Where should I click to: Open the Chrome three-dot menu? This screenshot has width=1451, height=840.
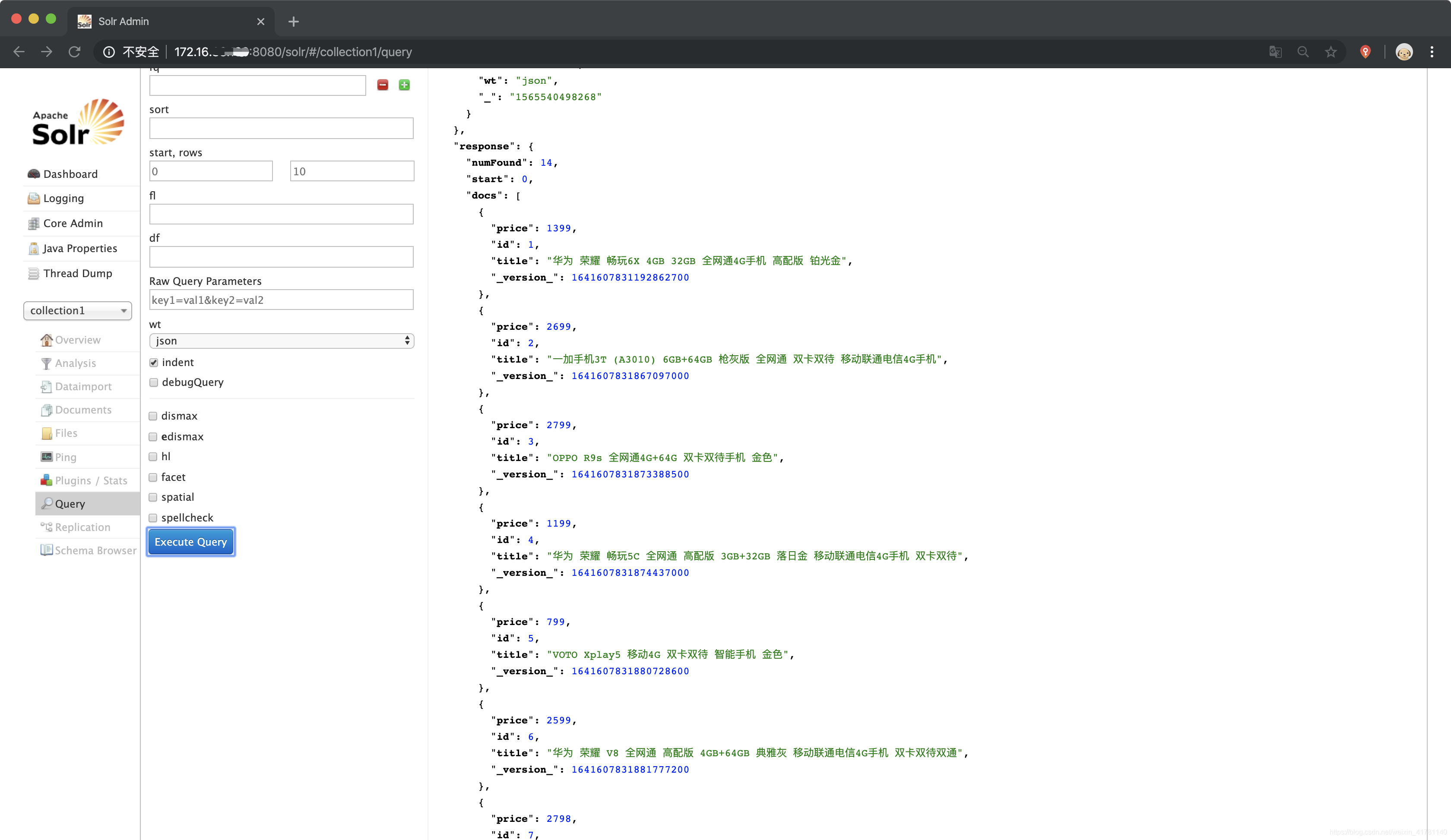click(x=1432, y=52)
